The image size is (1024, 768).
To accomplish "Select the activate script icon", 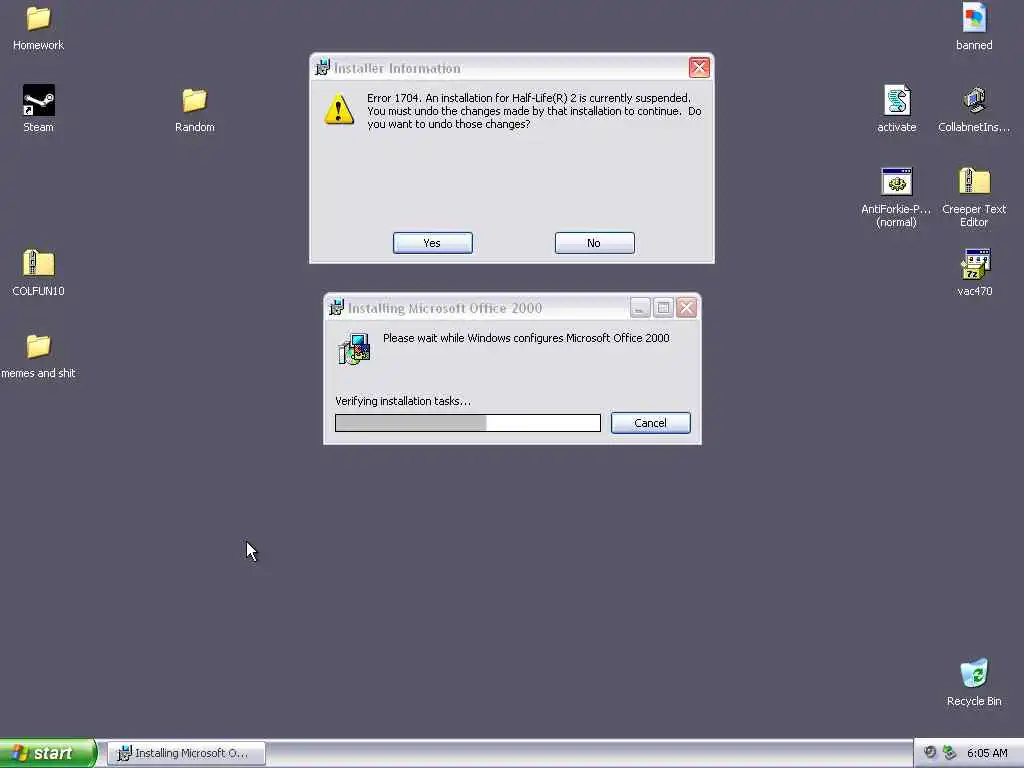I will point(897,100).
